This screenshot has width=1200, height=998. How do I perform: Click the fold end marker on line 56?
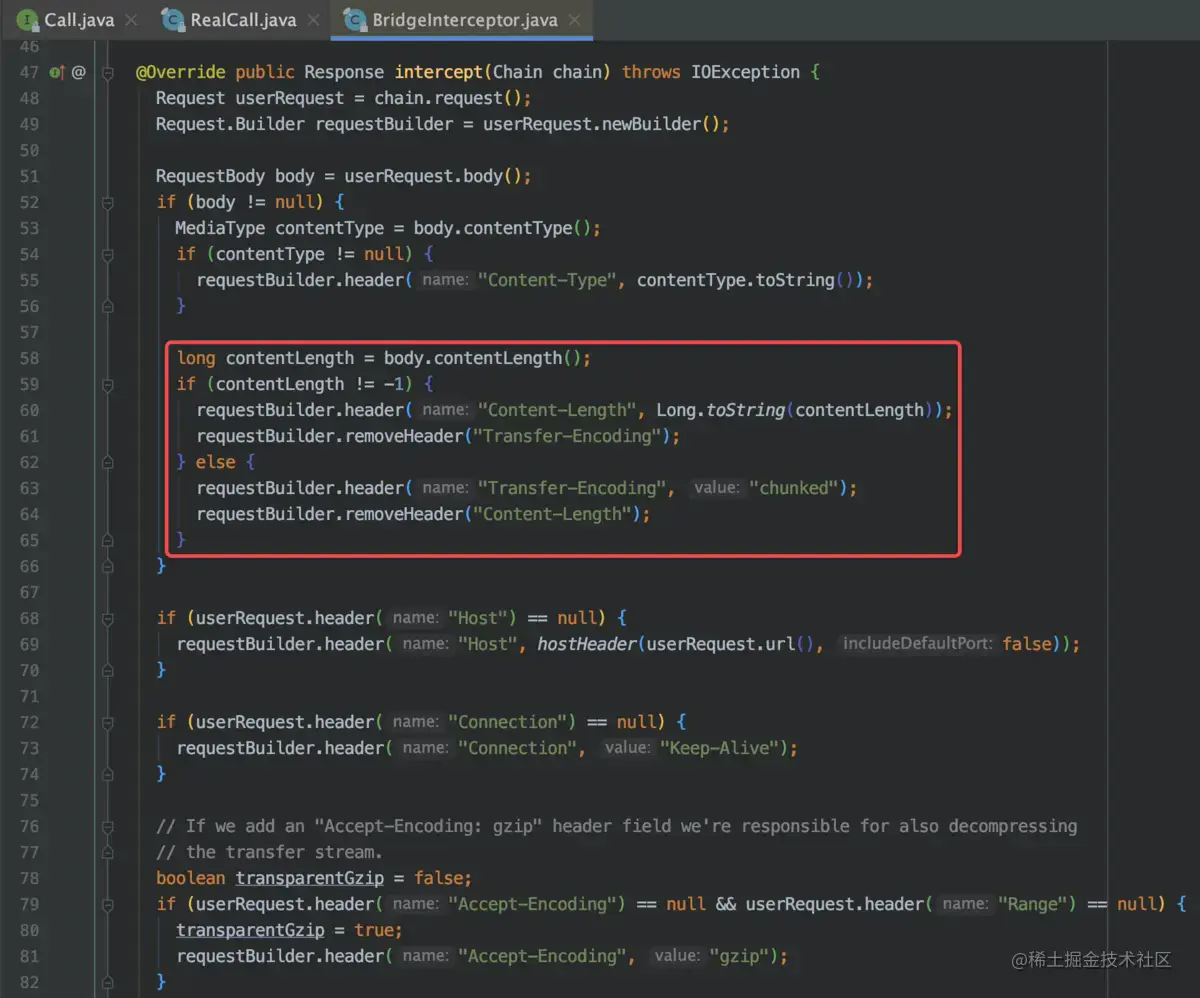click(107, 306)
